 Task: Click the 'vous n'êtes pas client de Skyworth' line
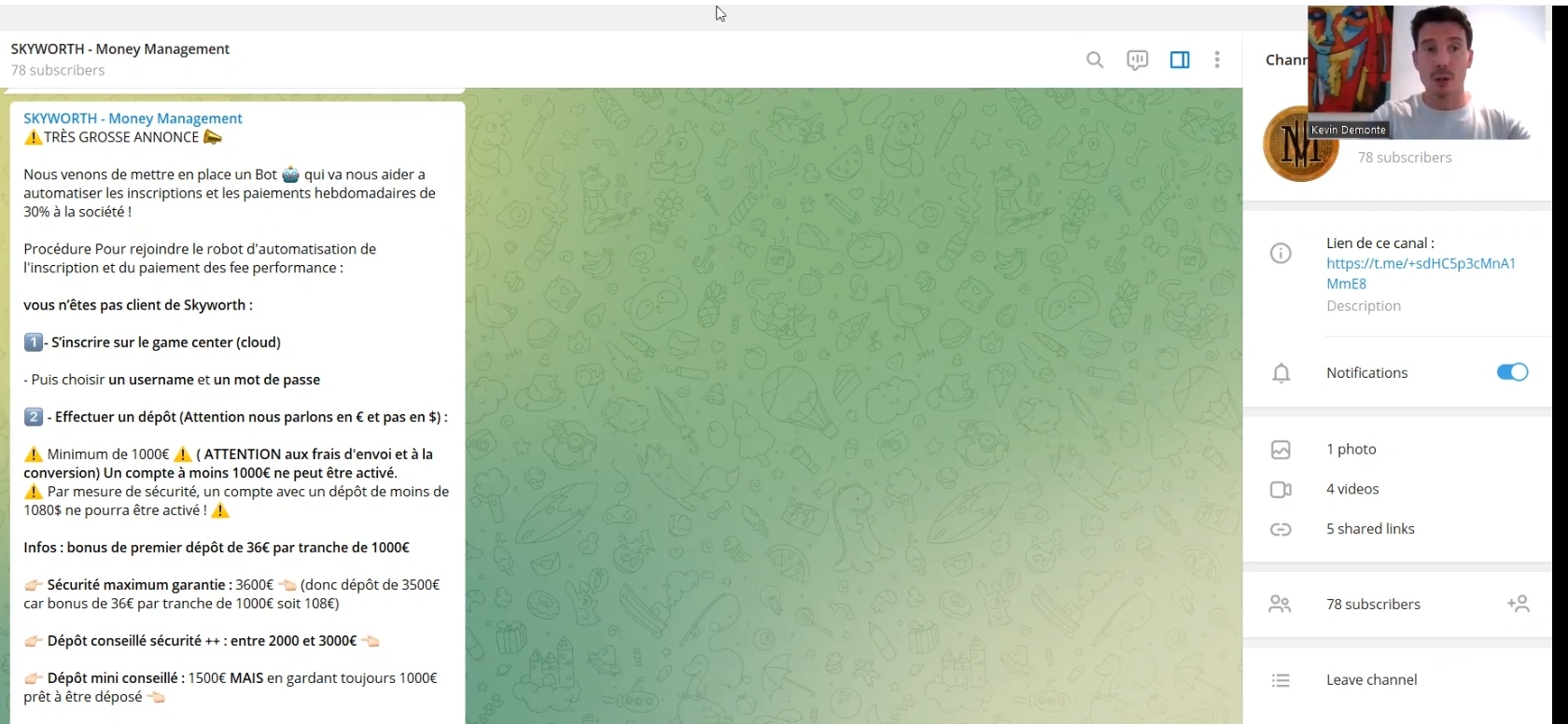click(138, 305)
